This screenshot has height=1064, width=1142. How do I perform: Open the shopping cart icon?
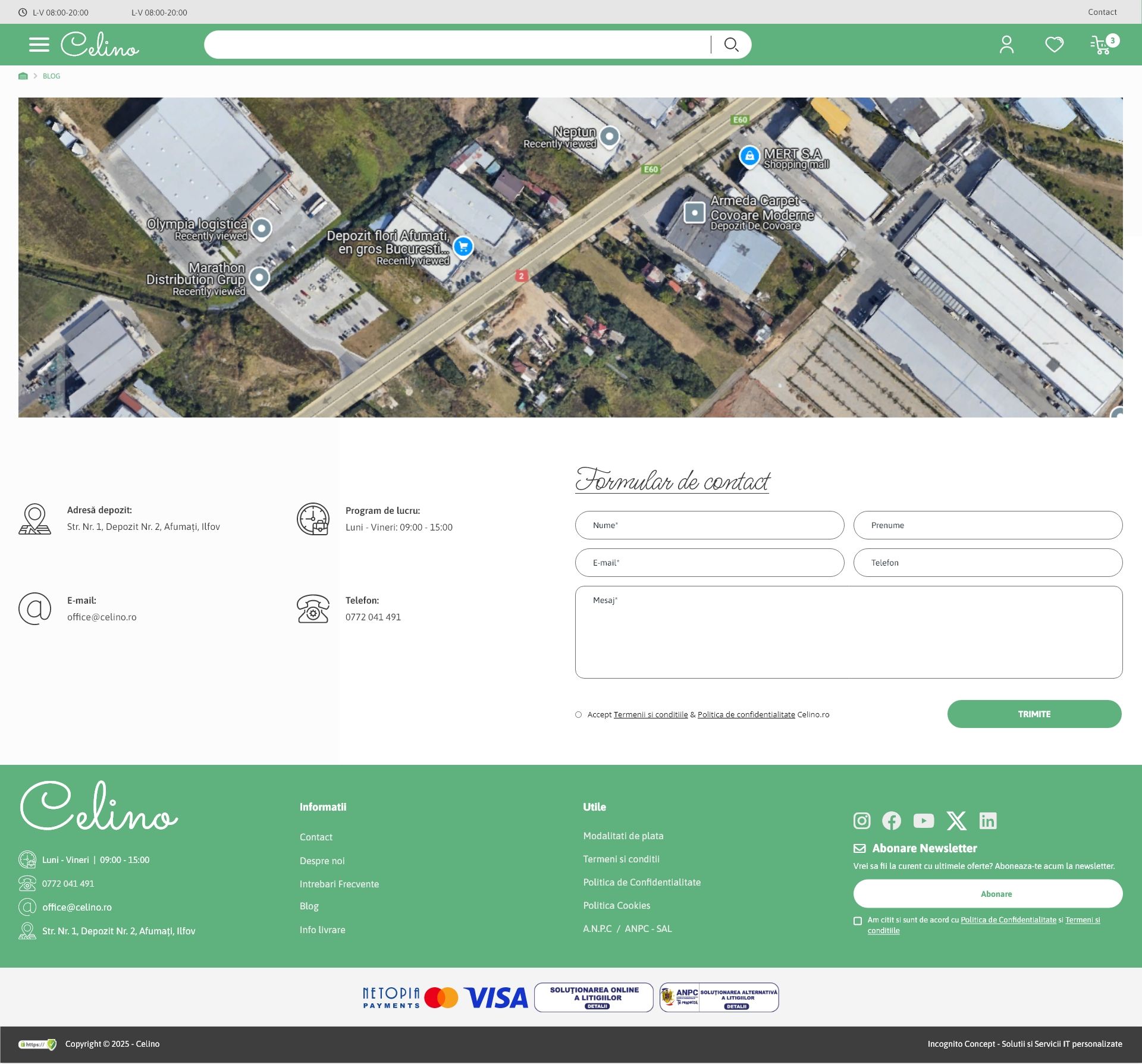(1100, 45)
